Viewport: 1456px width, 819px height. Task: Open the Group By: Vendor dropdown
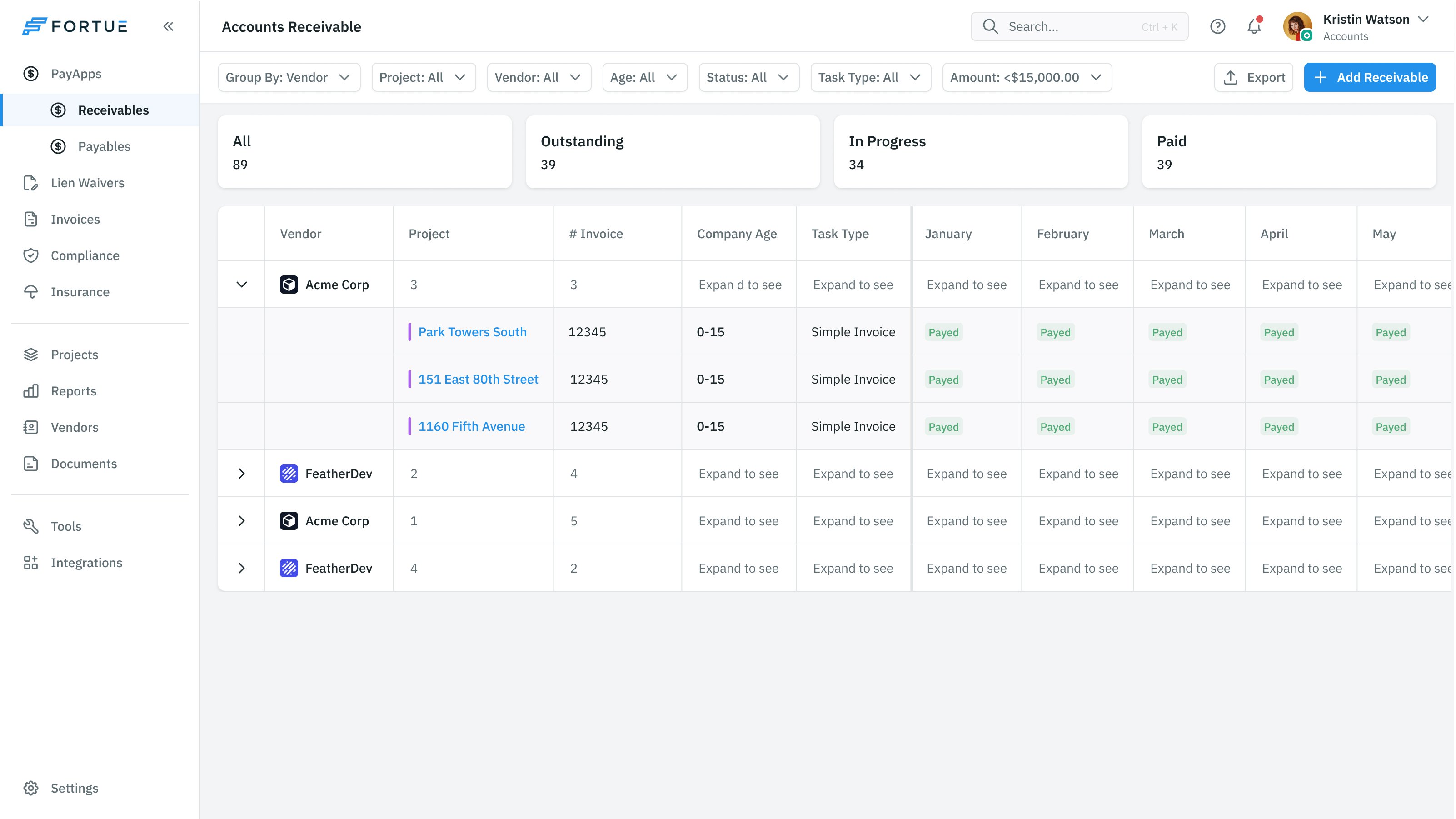[x=289, y=77]
